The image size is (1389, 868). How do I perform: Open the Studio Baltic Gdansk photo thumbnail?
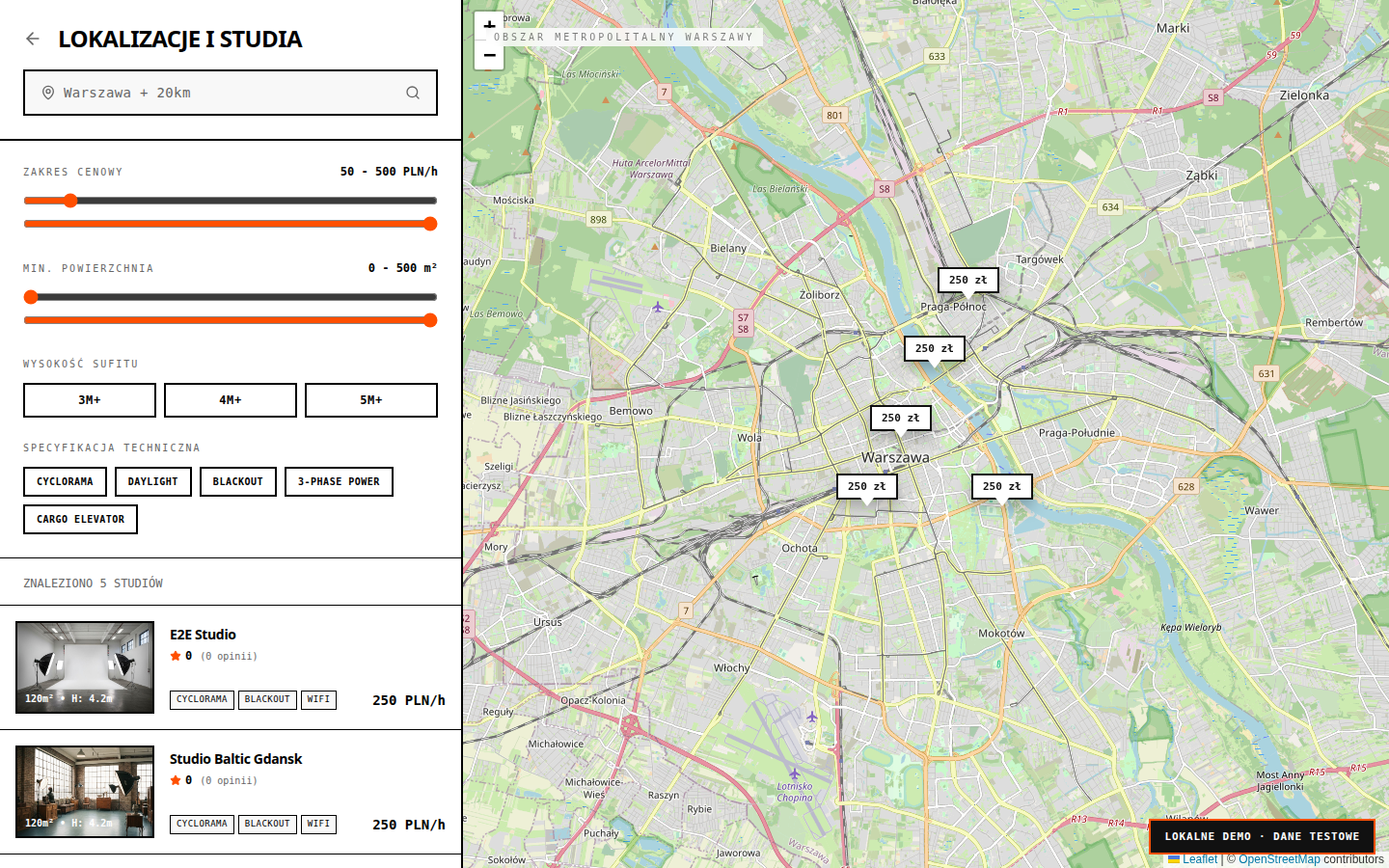pyautogui.click(x=85, y=792)
